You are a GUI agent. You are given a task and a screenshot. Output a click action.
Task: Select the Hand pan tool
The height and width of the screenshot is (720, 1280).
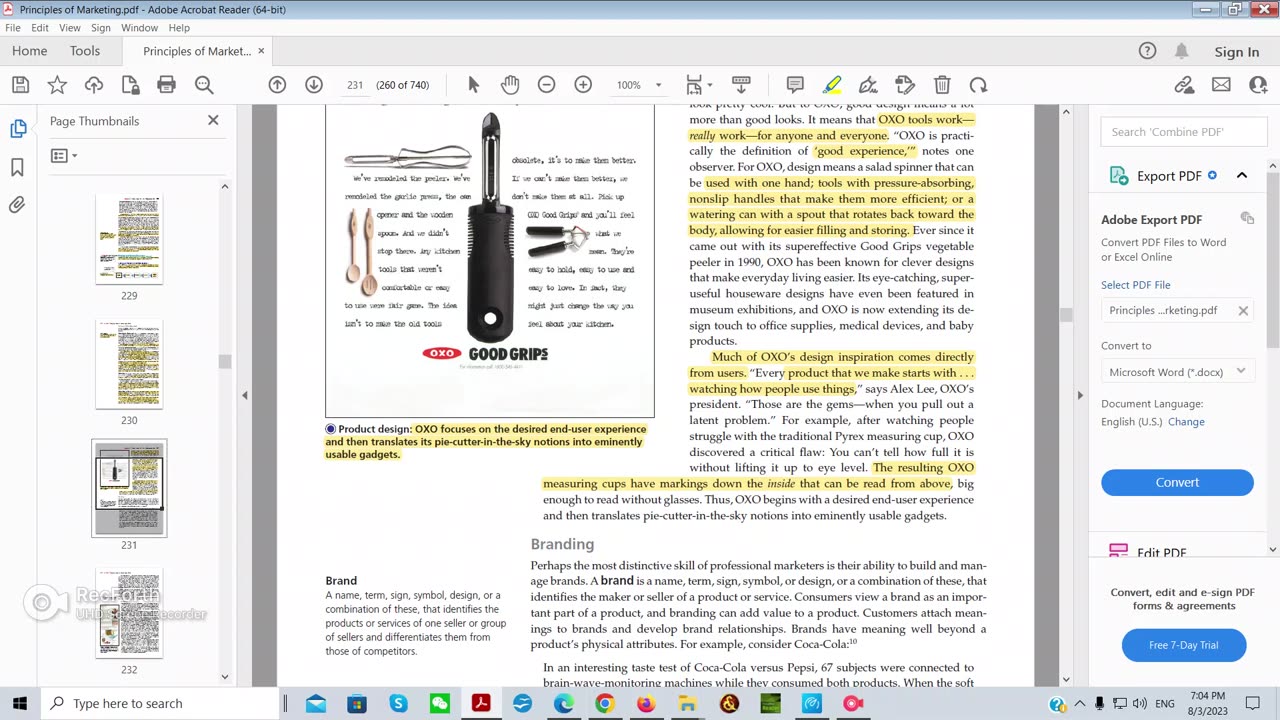[510, 85]
